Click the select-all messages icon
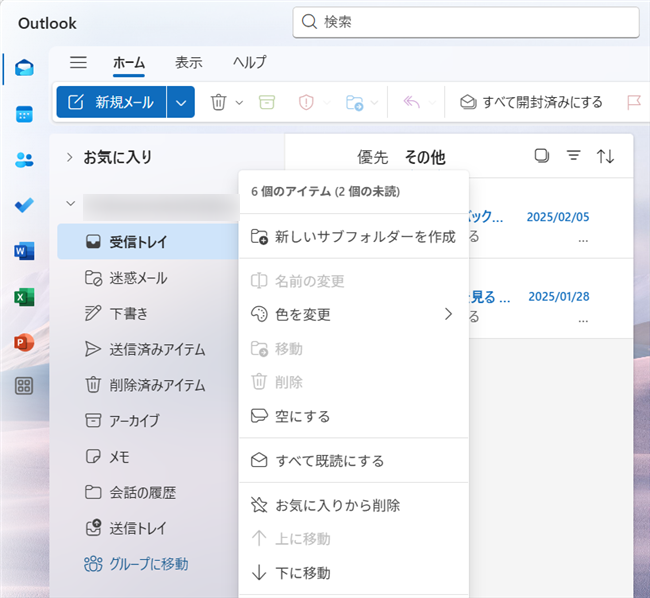Screen dimensions: 650x598 [542, 156]
